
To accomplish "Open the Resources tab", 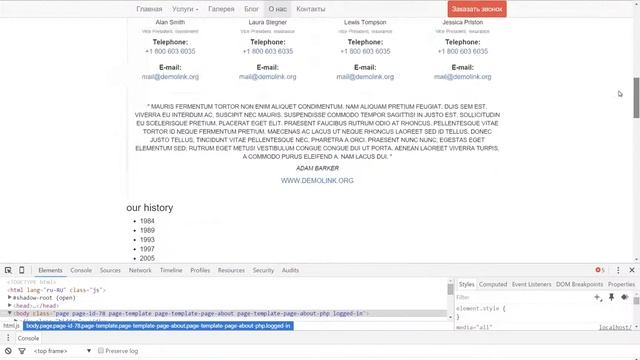I will pyautogui.click(x=231, y=270).
